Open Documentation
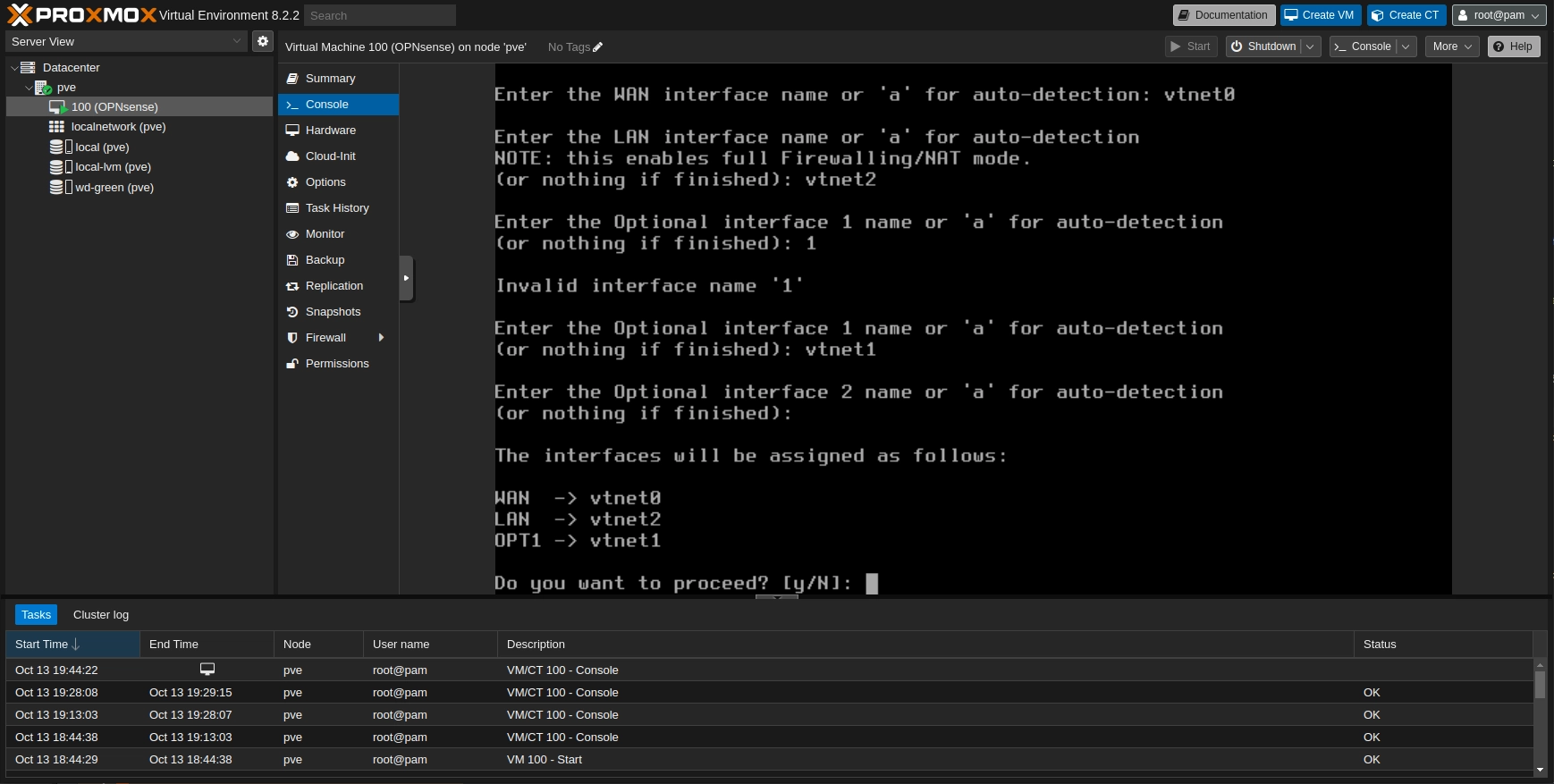The height and width of the screenshot is (784, 1554). point(1224,15)
